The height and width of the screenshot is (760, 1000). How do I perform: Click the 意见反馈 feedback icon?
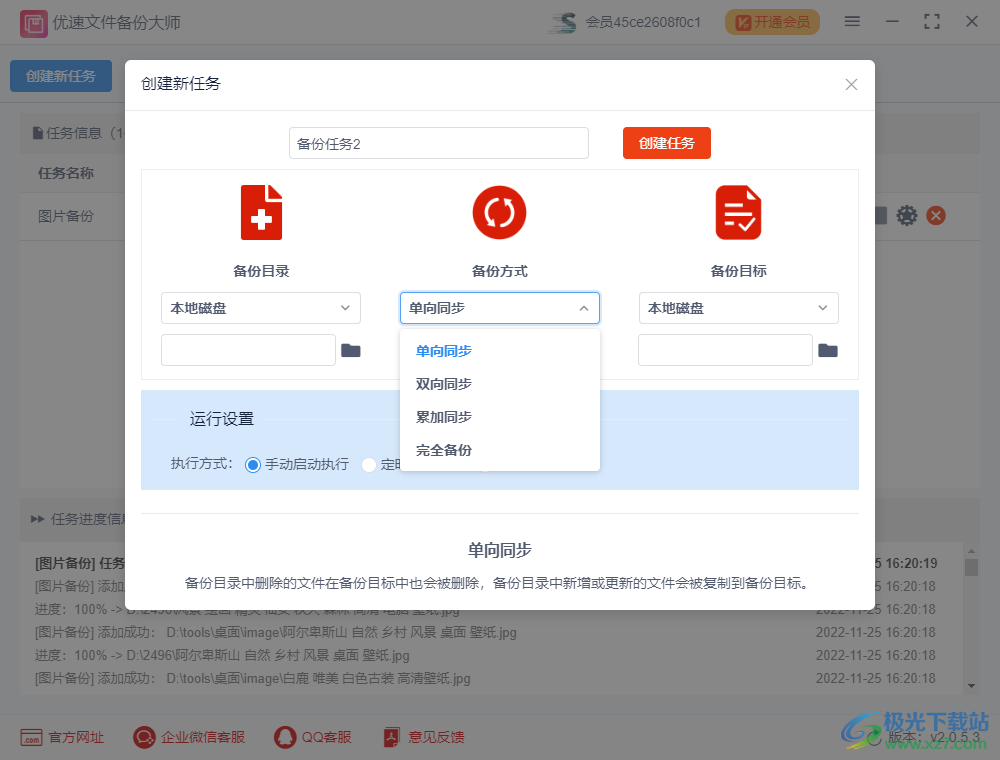(x=390, y=737)
